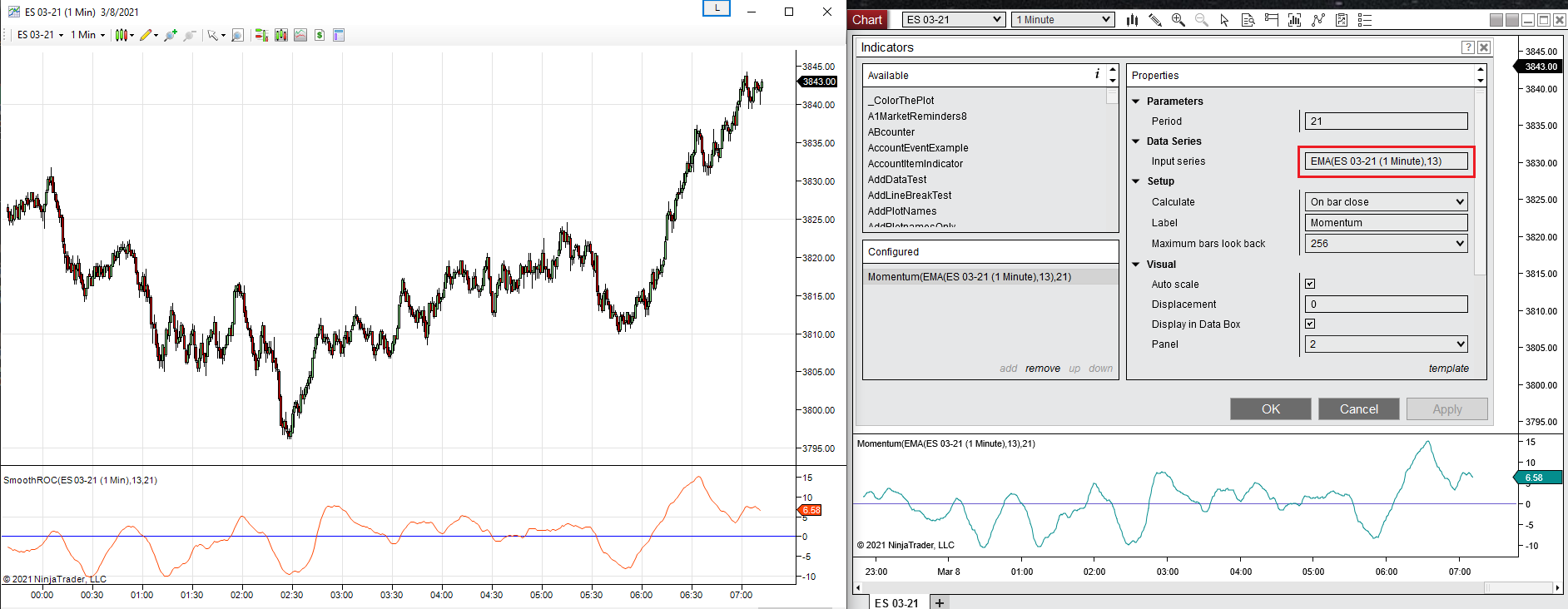Select ABcounter in Available list
The image size is (1568, 609).
[x=891, y=132]
